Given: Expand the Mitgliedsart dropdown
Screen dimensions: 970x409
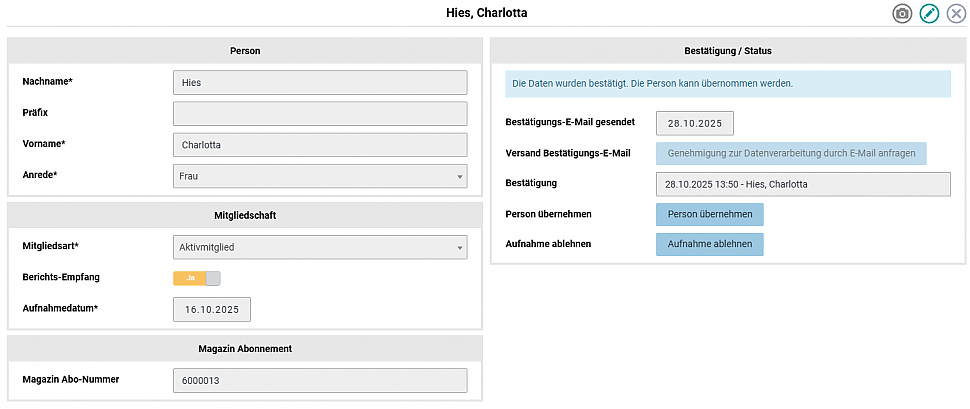Looking at the screenshot, I should pos(320,246).
